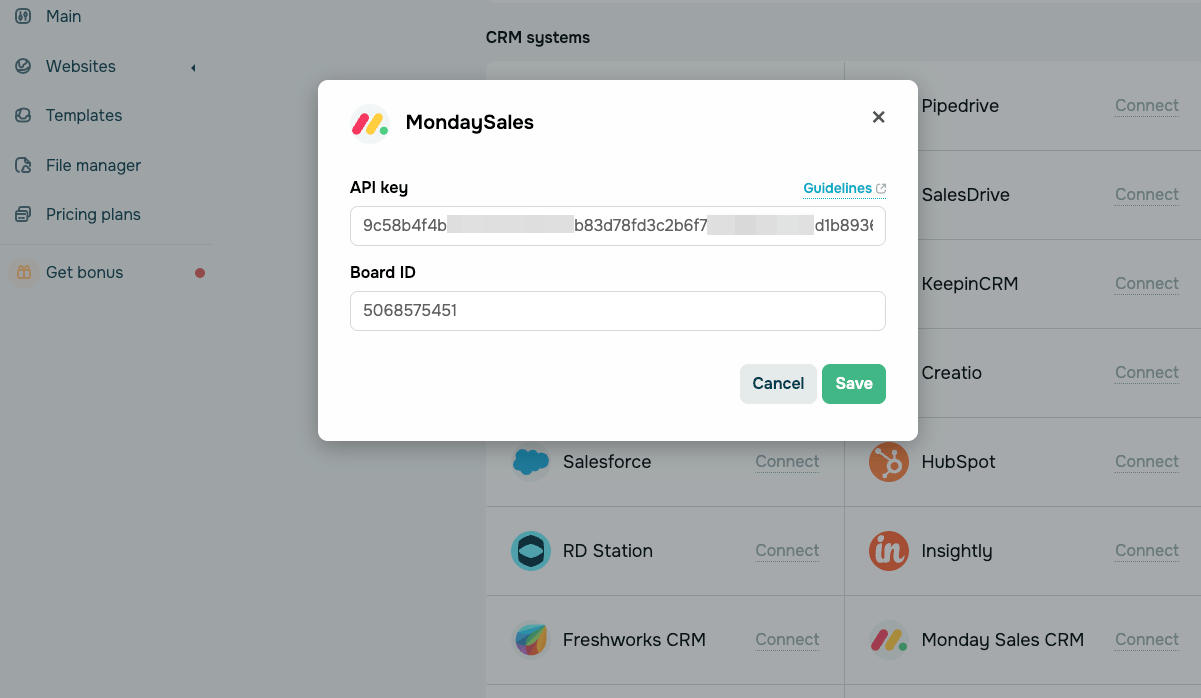
Task: Click the RD Station logo icon
Action: pos(531,551)
